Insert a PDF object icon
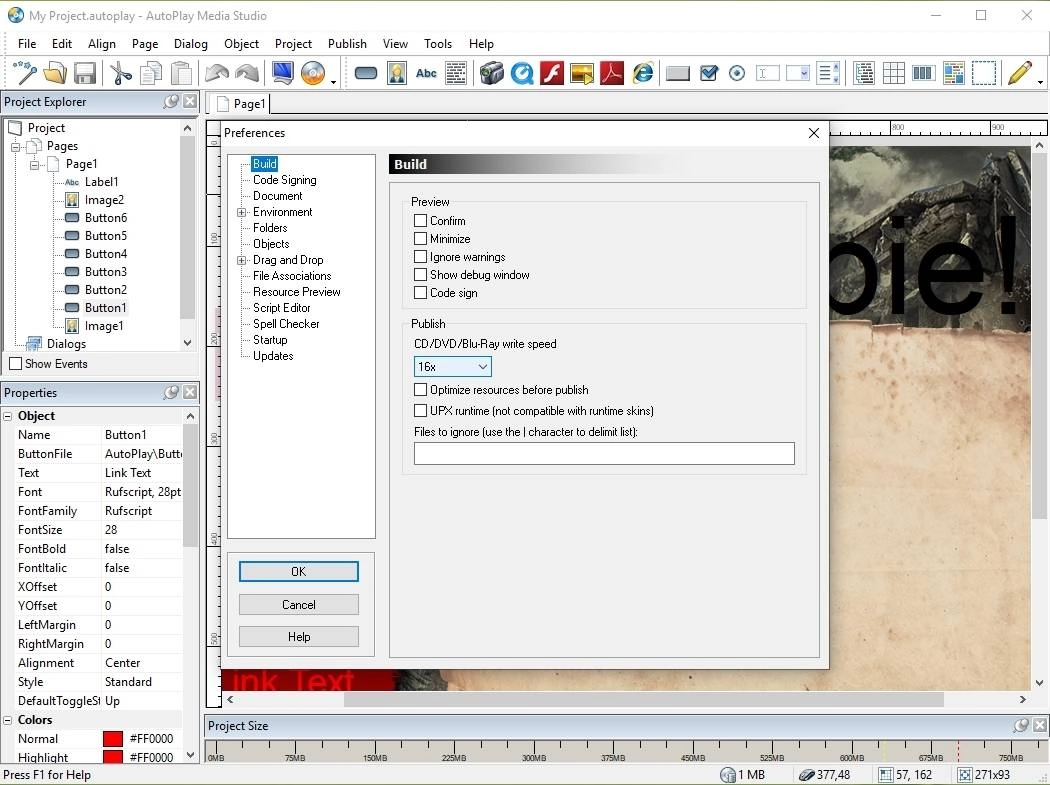Screen dimensions: 1050x785 [x=611, y=73]
